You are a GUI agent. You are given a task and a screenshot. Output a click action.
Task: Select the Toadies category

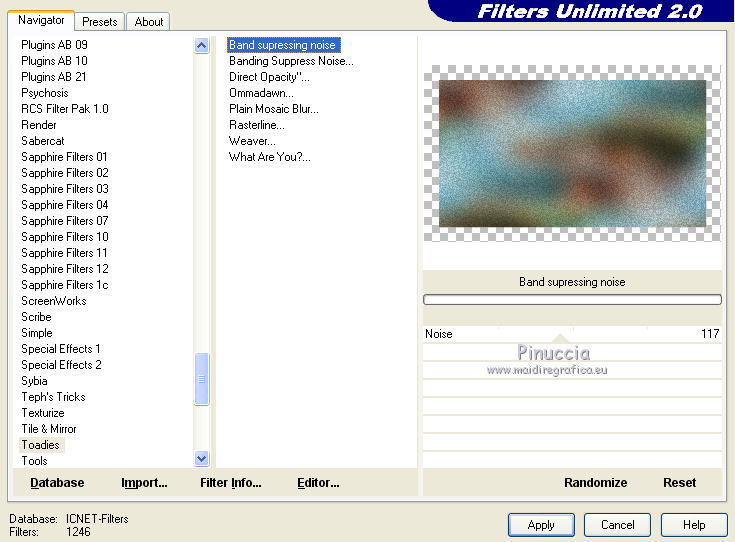point(40,444)
